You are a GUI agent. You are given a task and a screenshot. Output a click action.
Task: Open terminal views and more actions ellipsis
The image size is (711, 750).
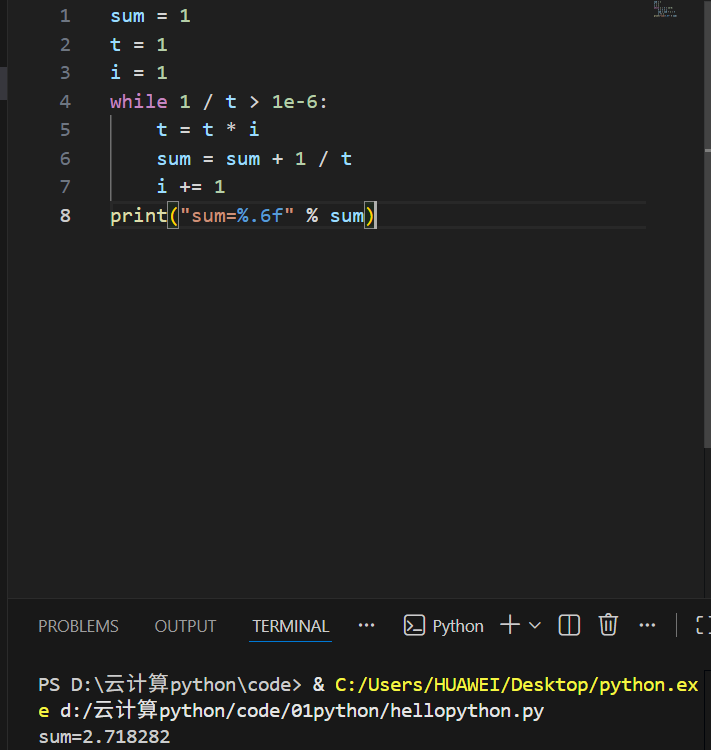pos(647,625)
